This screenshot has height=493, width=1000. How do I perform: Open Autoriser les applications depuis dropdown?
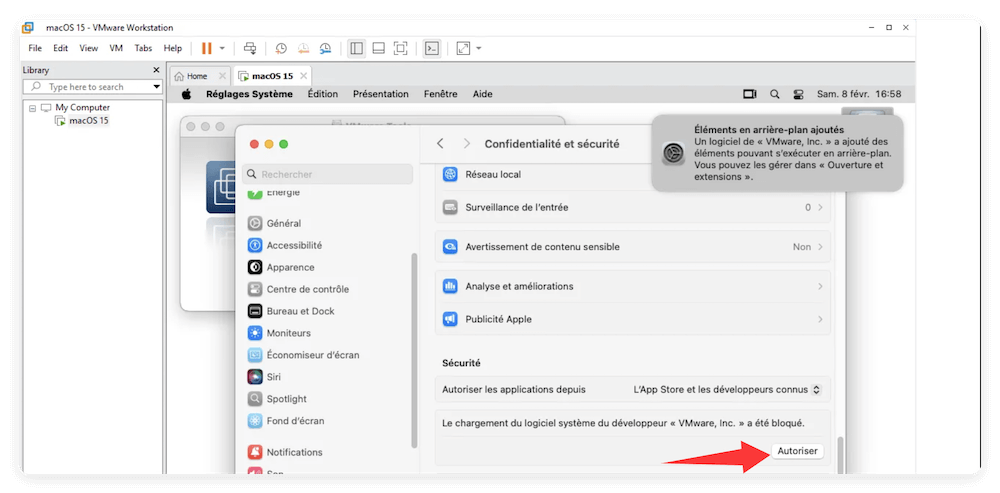pyautogui.click(x=727, y=389)
